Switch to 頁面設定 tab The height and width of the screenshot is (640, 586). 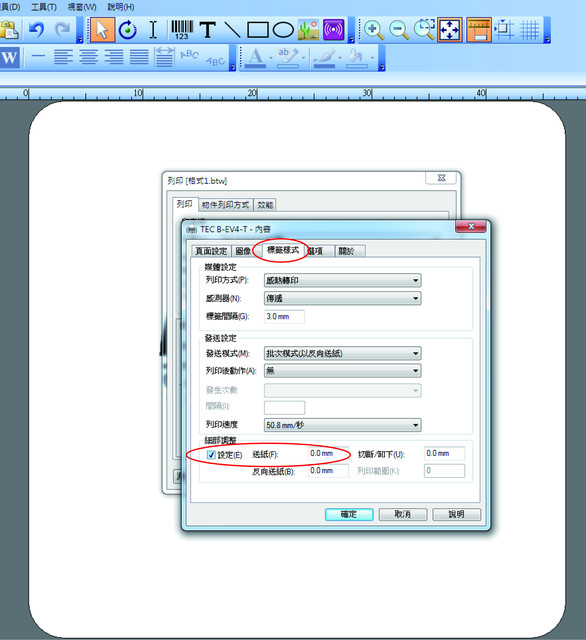[x=211, y=251]
